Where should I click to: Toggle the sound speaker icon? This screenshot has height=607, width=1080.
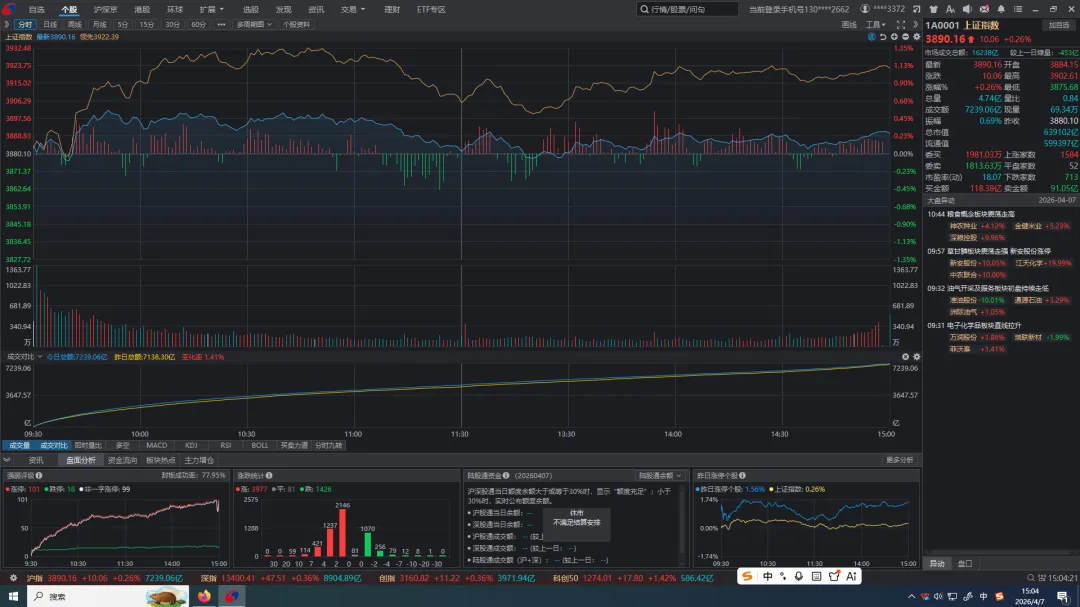pos(967,9)
